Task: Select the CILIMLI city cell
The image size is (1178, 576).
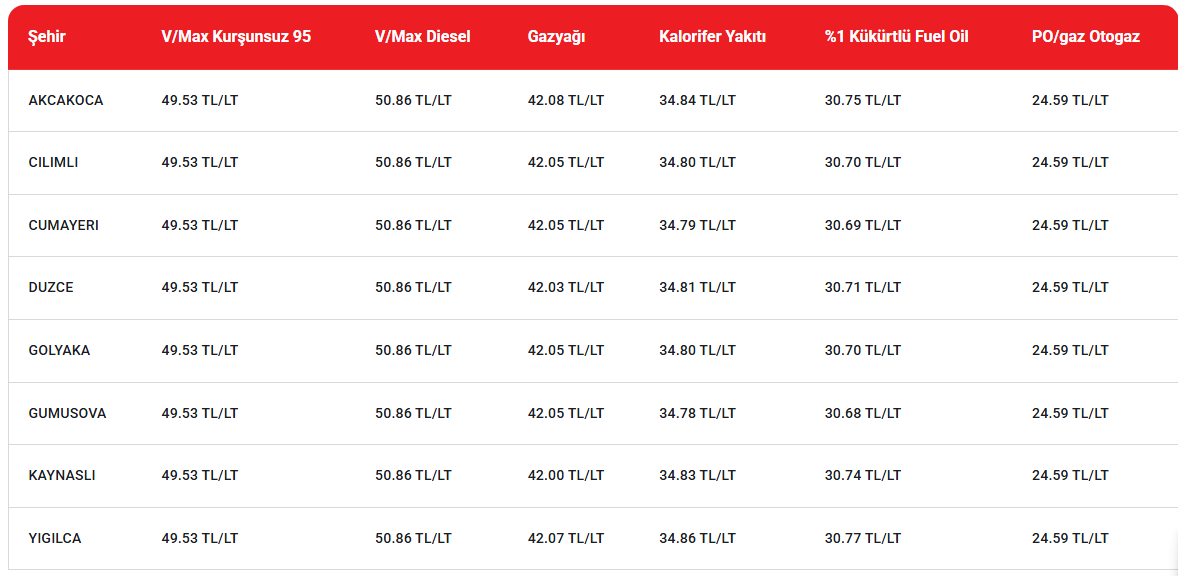Action: click(53, 162)
